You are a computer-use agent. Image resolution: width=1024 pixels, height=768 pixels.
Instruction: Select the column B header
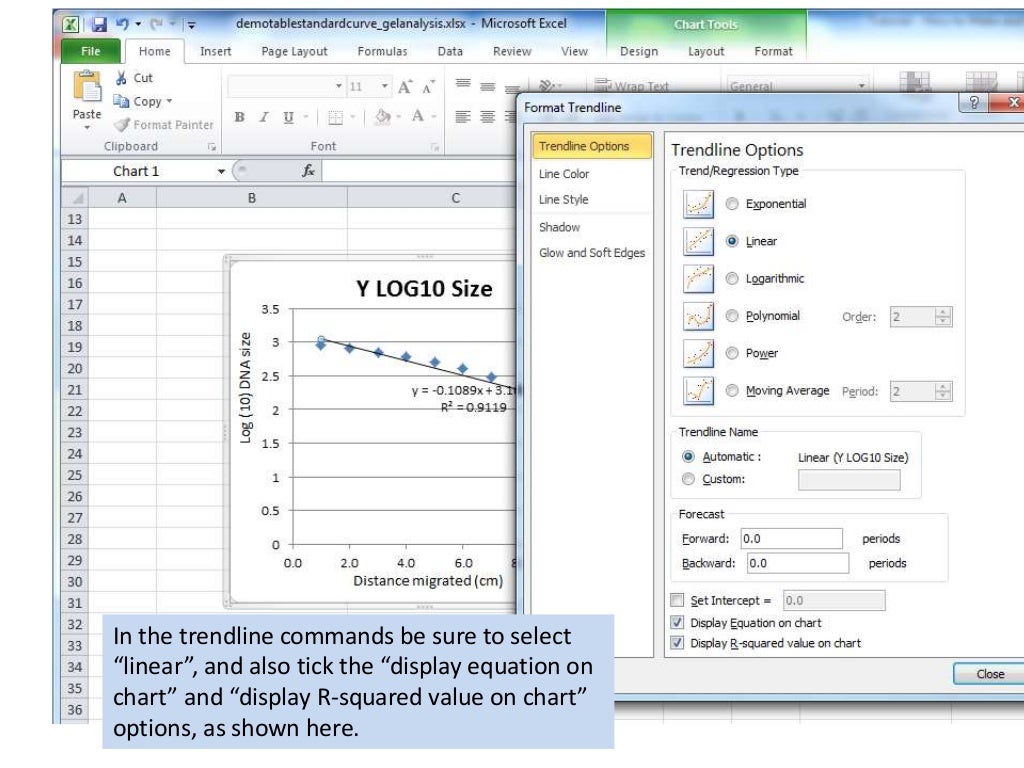point(251,198)
